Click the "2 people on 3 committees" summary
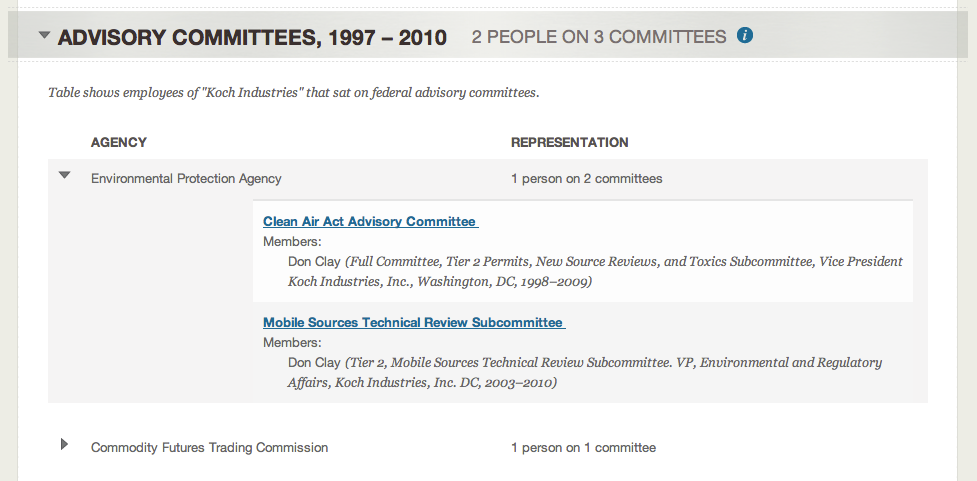The height and width of the screenshot is (481, 977). (599, 37)
